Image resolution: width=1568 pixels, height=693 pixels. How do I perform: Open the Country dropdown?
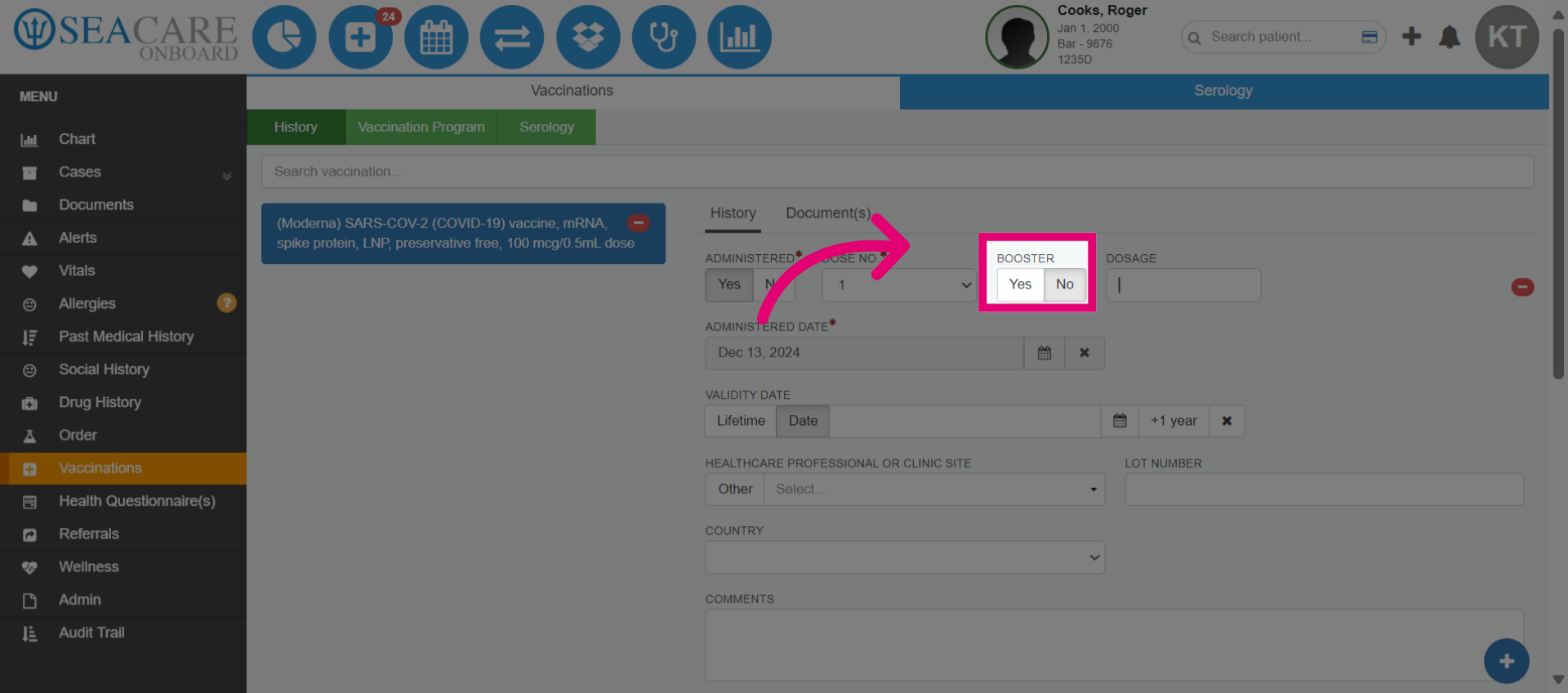(x=905, y=557)
